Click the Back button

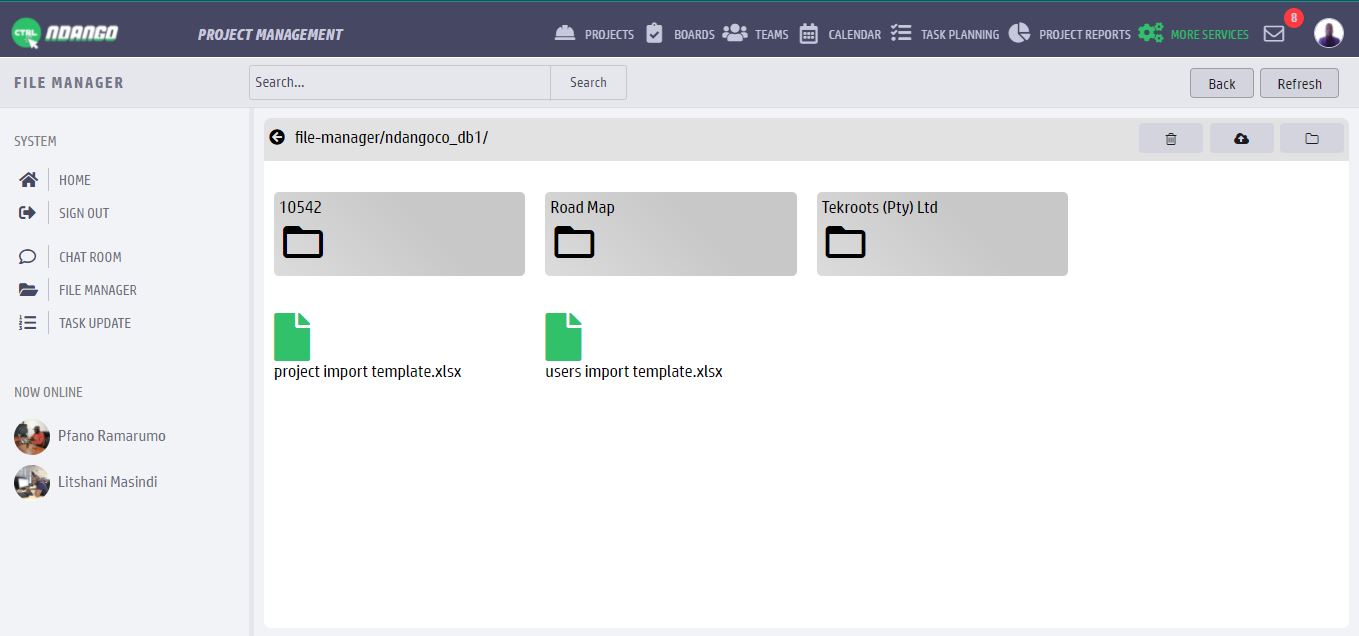[x=1221, y=84]
